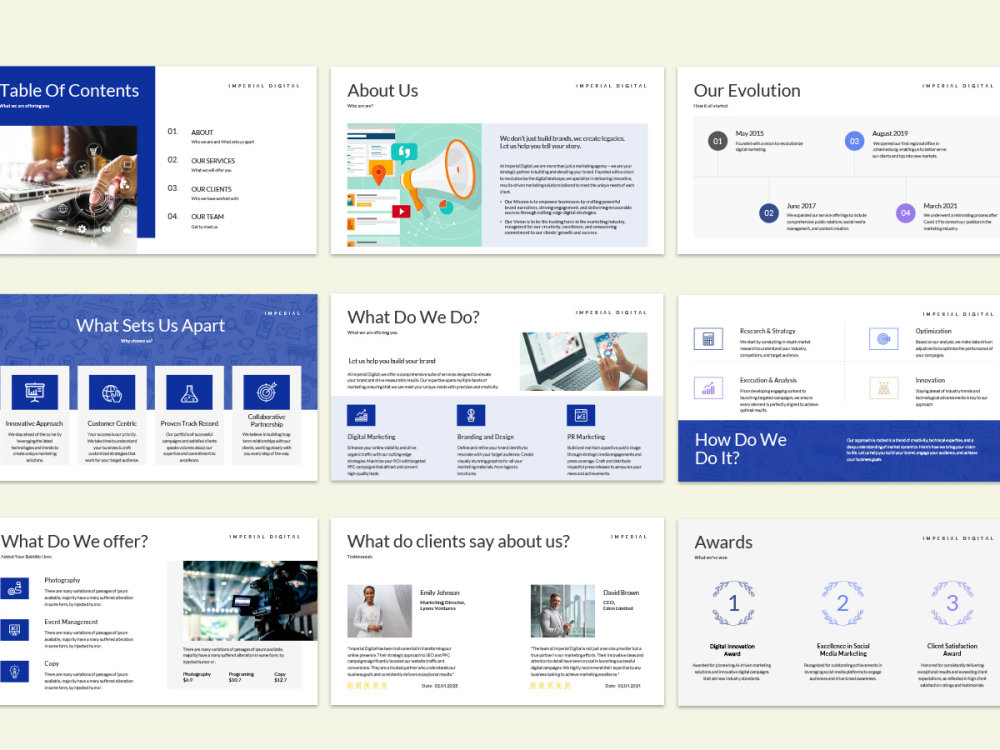Click the Proven Track Record flask icon

pyautogui.click(x=189, y=392)
